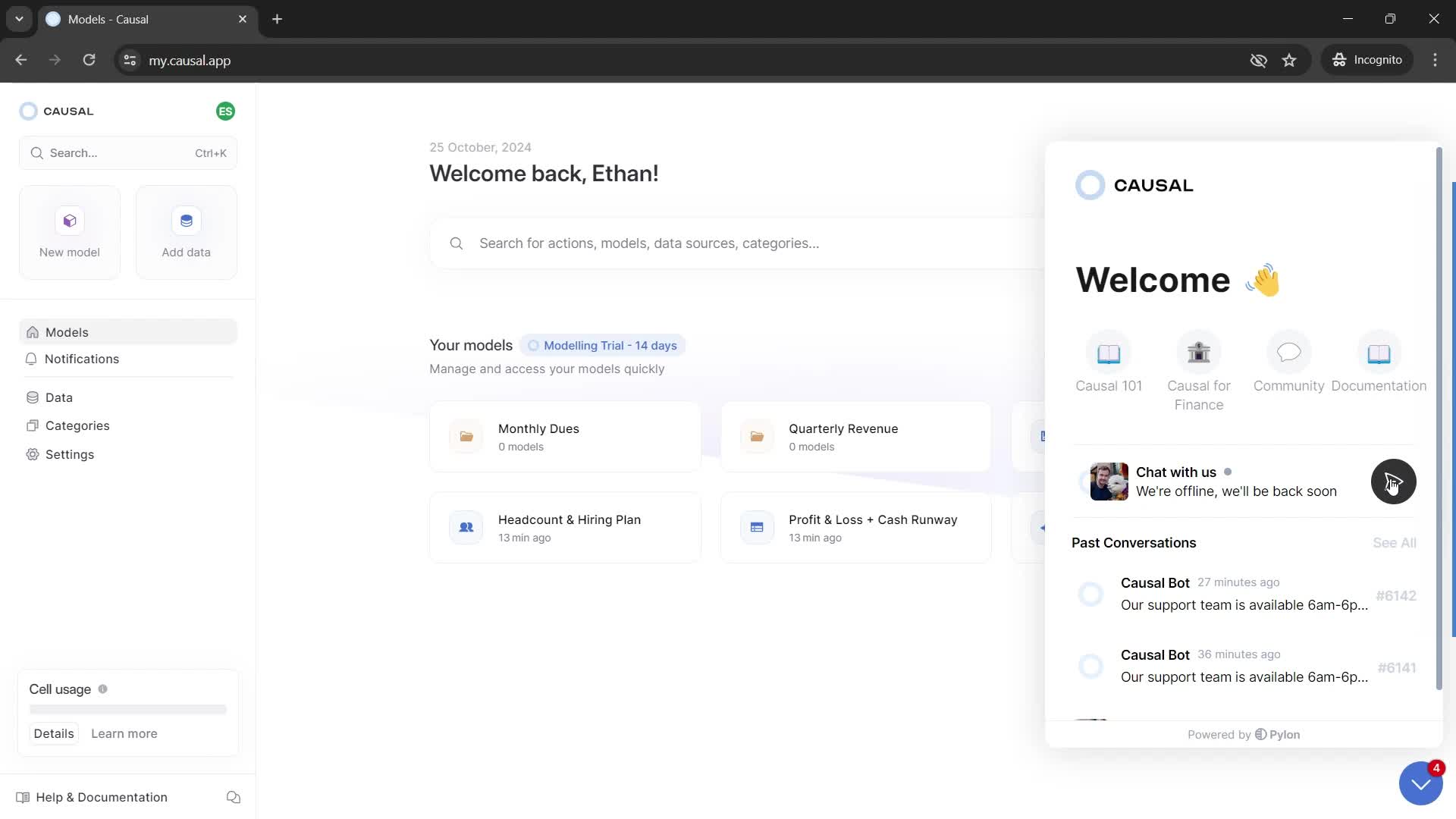Expand the See All past conversations

[x=1395, y=541]
